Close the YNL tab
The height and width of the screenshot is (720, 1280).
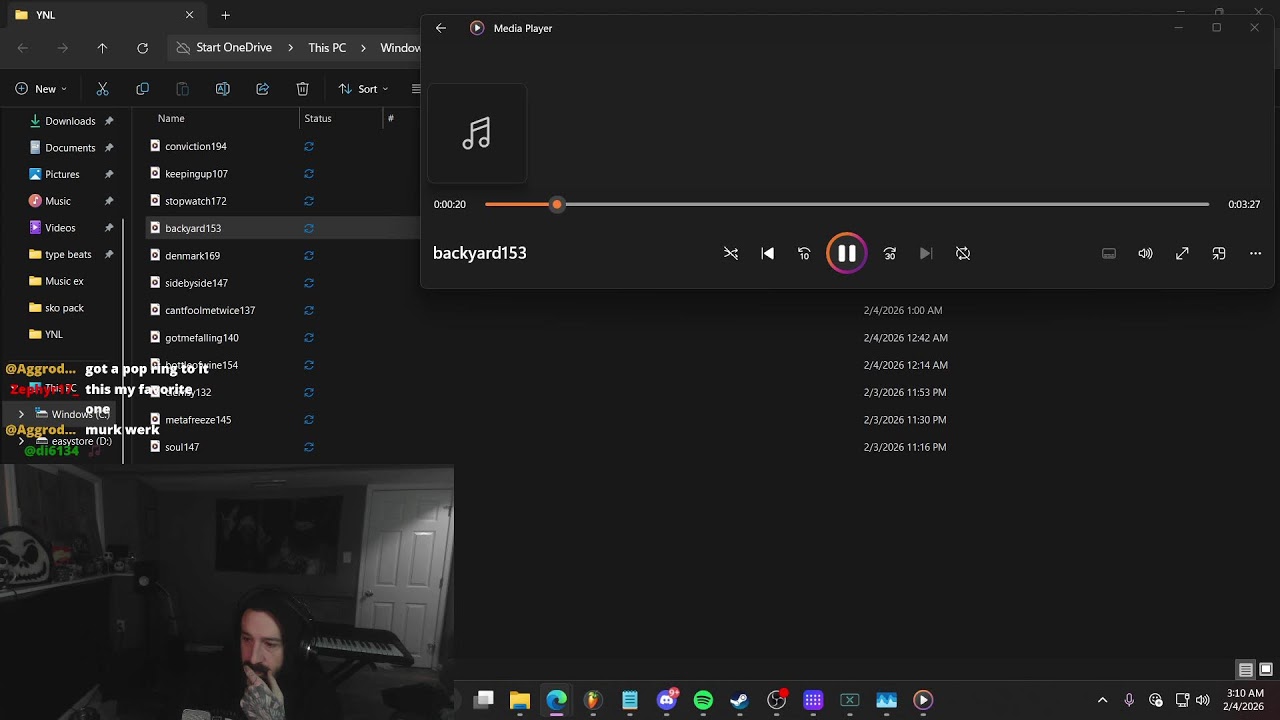coord(189,15)
